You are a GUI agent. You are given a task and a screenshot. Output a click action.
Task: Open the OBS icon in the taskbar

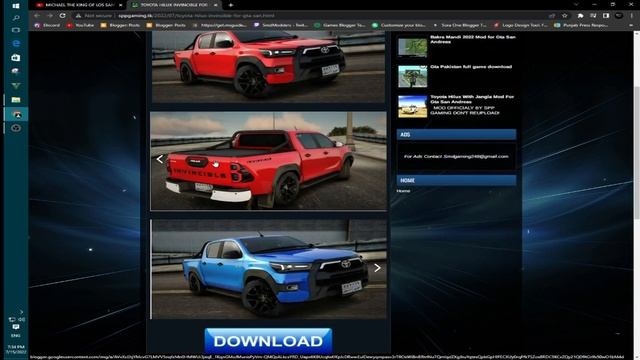16,128
